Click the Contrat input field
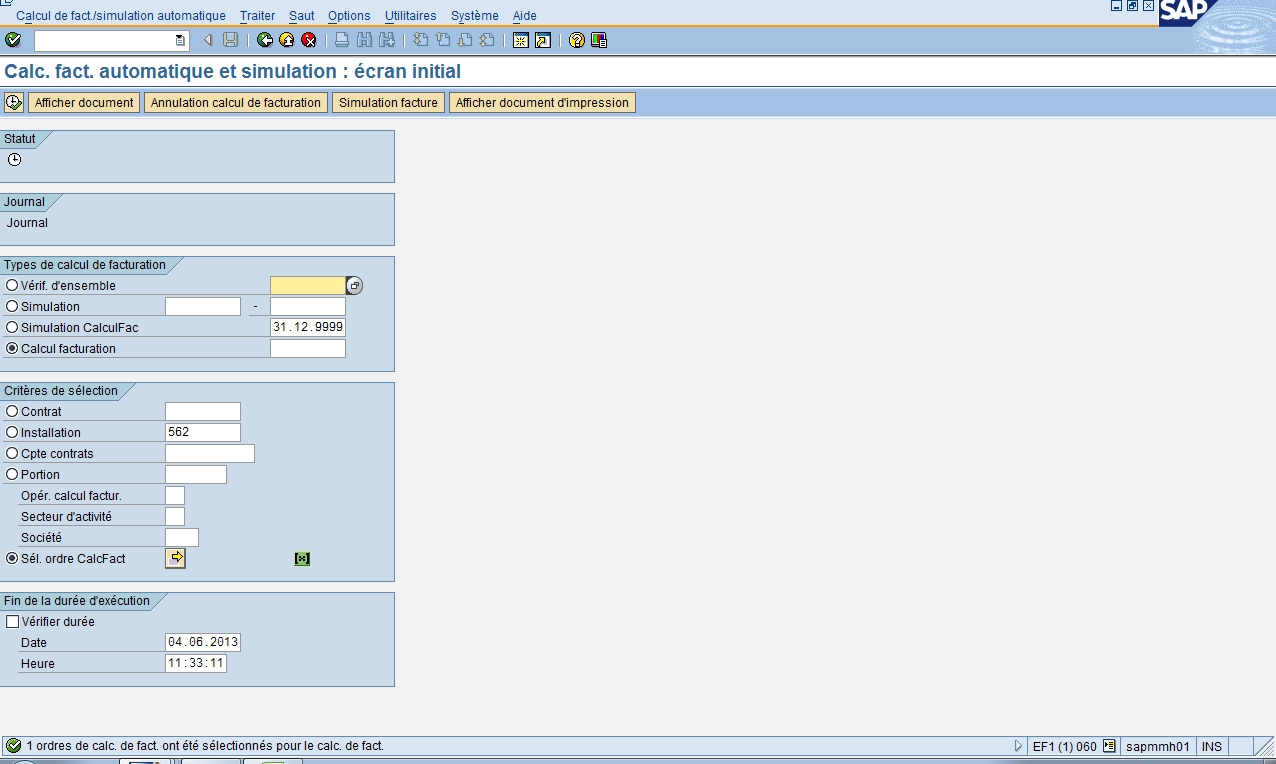Viewport: 1276px width, 764px height. coord(203,411)
